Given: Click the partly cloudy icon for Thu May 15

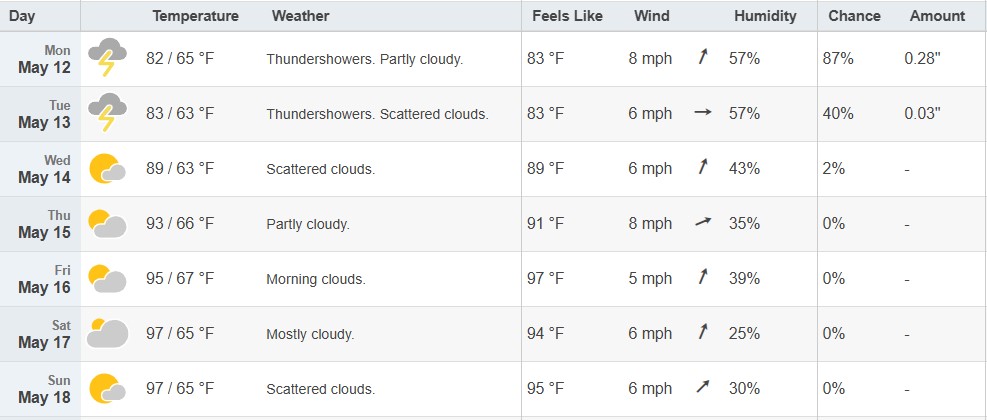Looking at the screenshot, I should 107,224.
